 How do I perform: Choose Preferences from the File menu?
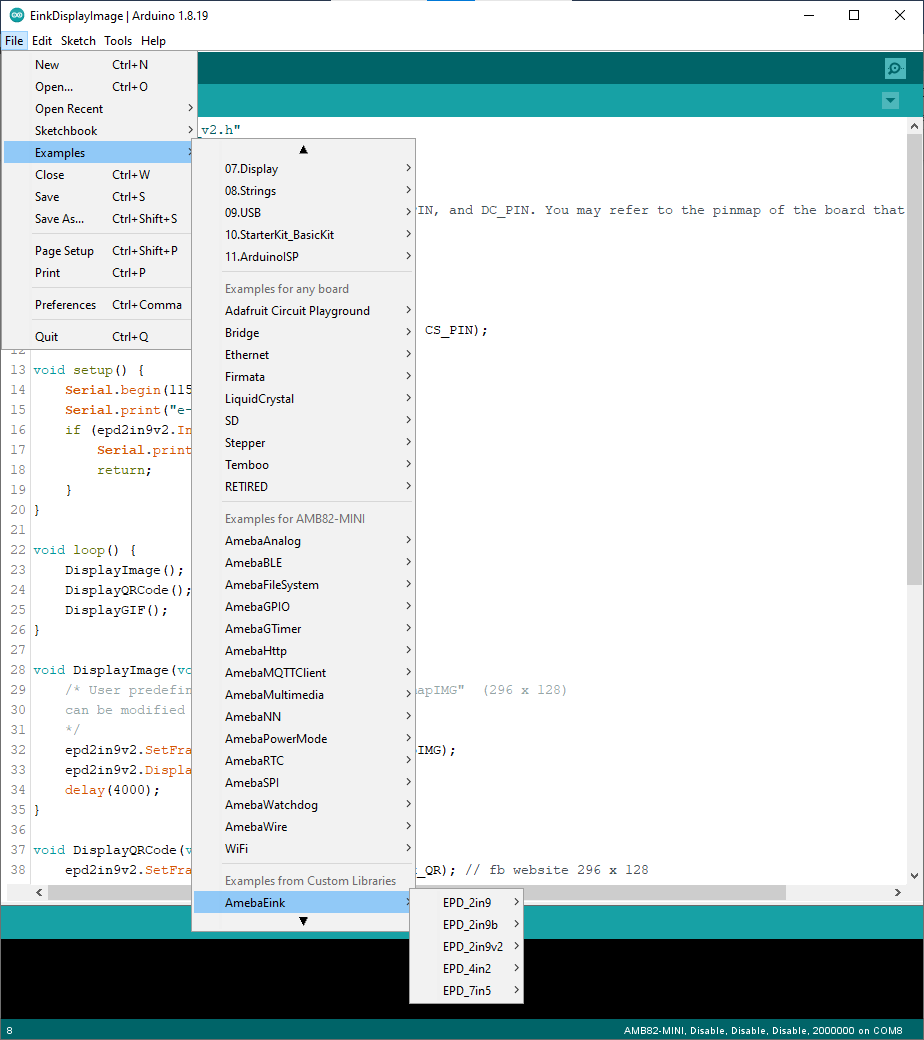coord(66,305)
